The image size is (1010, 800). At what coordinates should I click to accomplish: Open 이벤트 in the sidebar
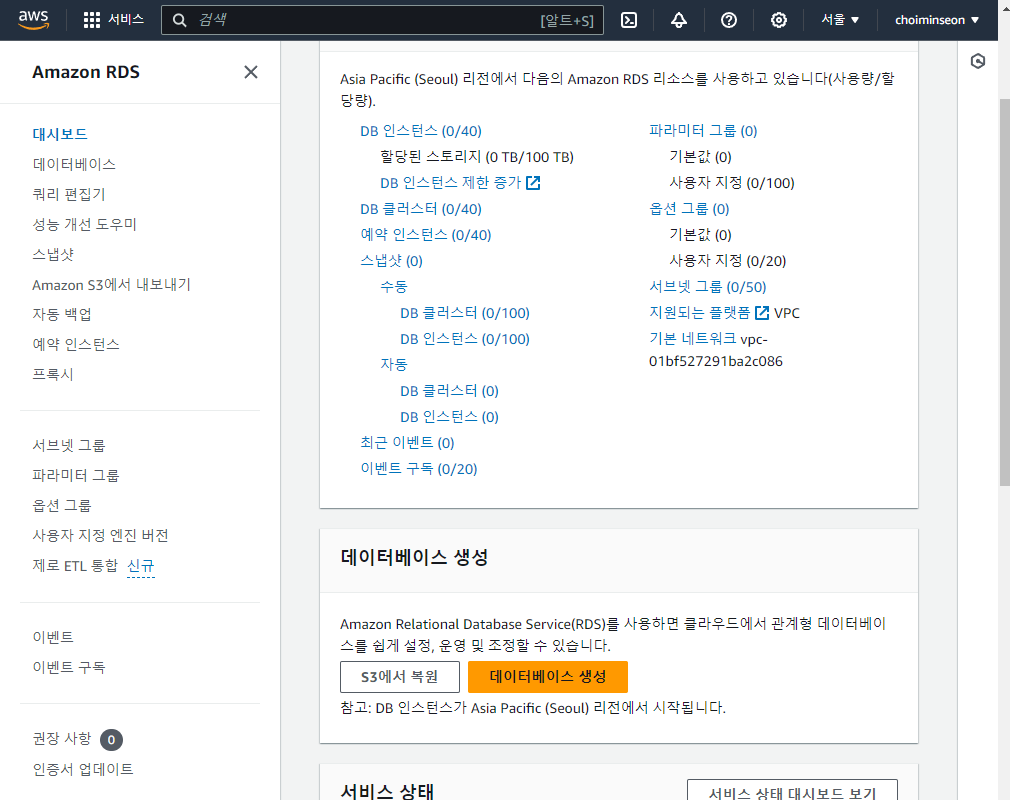pos(53,637)
